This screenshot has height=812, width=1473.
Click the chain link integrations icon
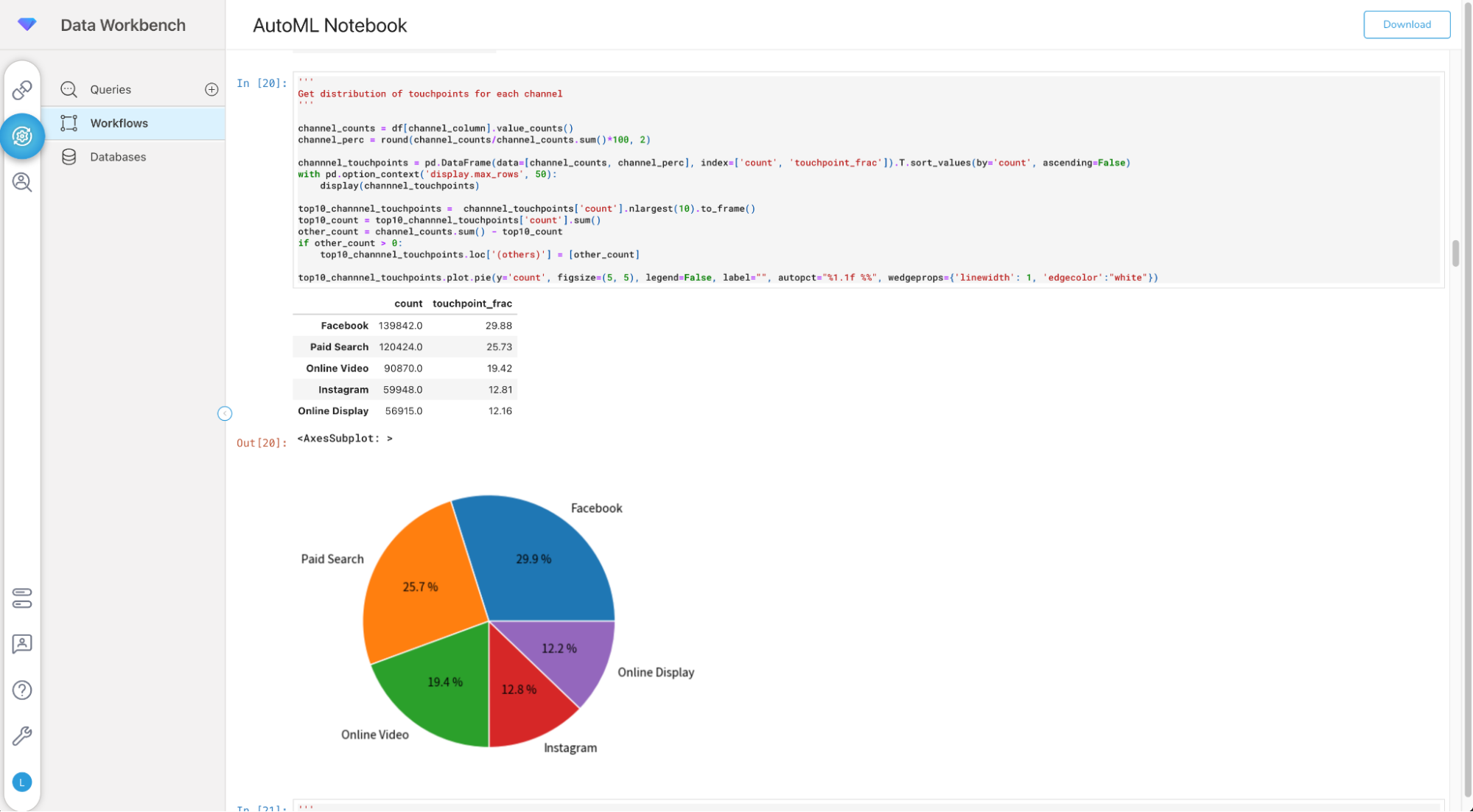[x=22, y=90]
